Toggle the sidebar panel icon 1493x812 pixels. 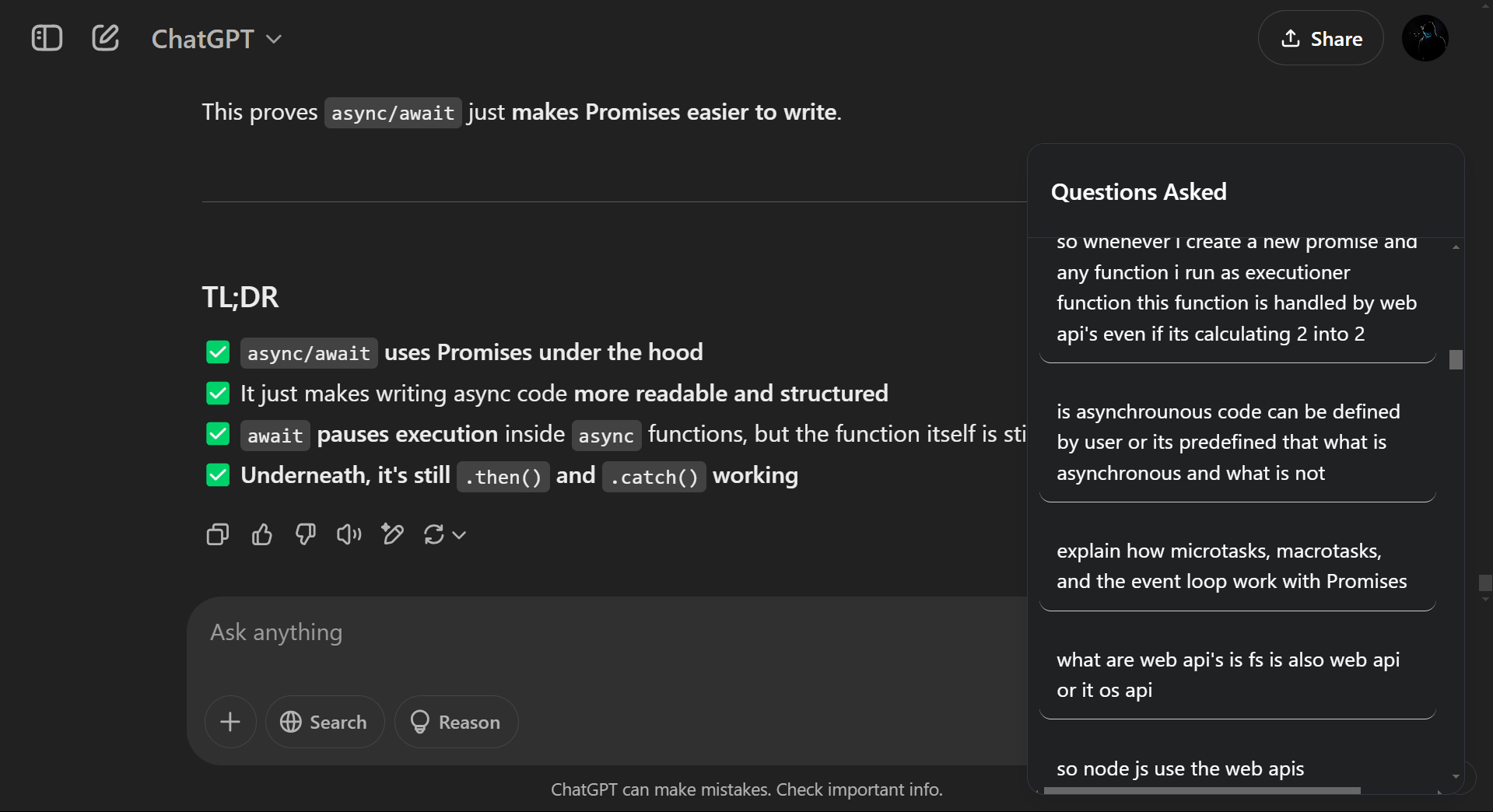47,38
